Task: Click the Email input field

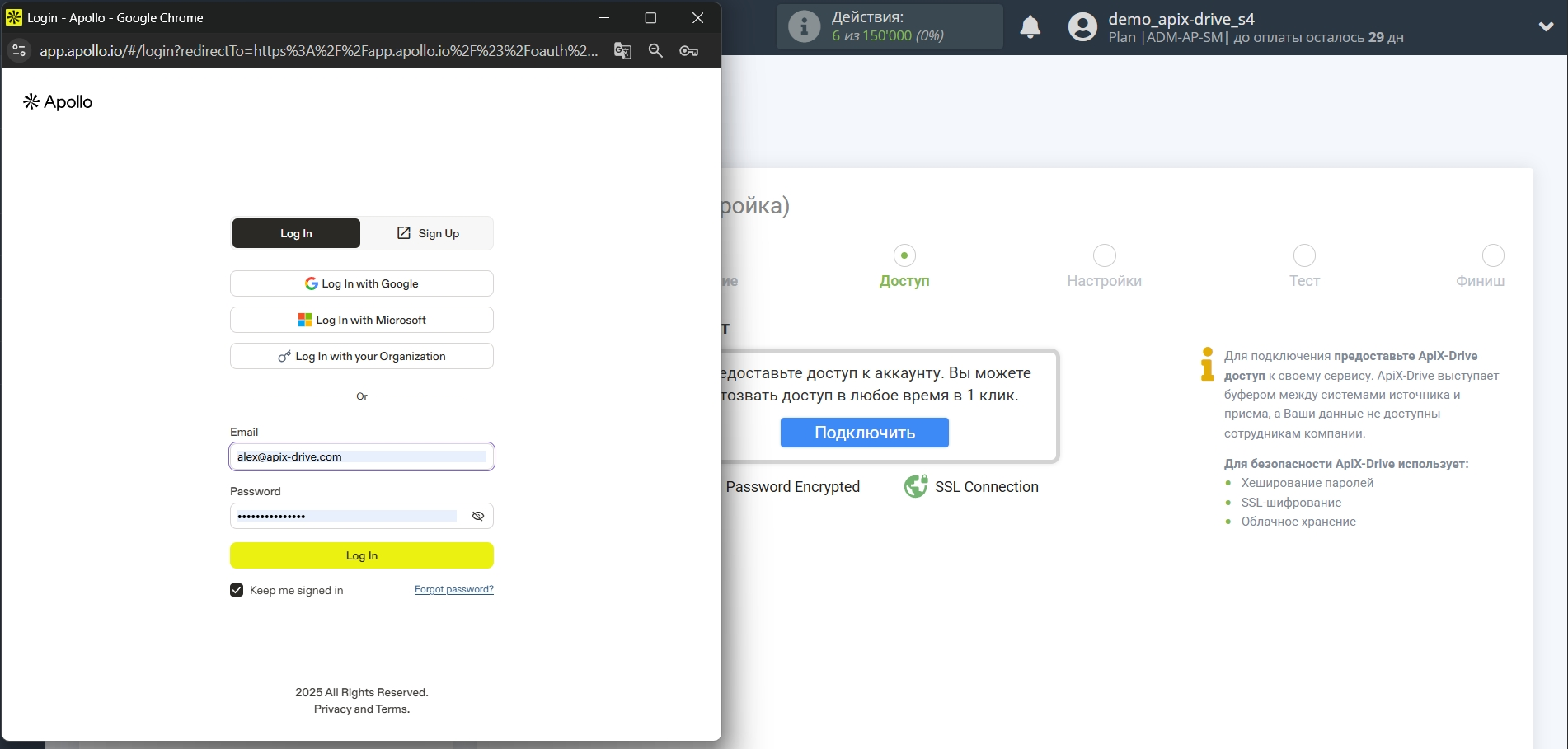Action: tap(361, 456)
